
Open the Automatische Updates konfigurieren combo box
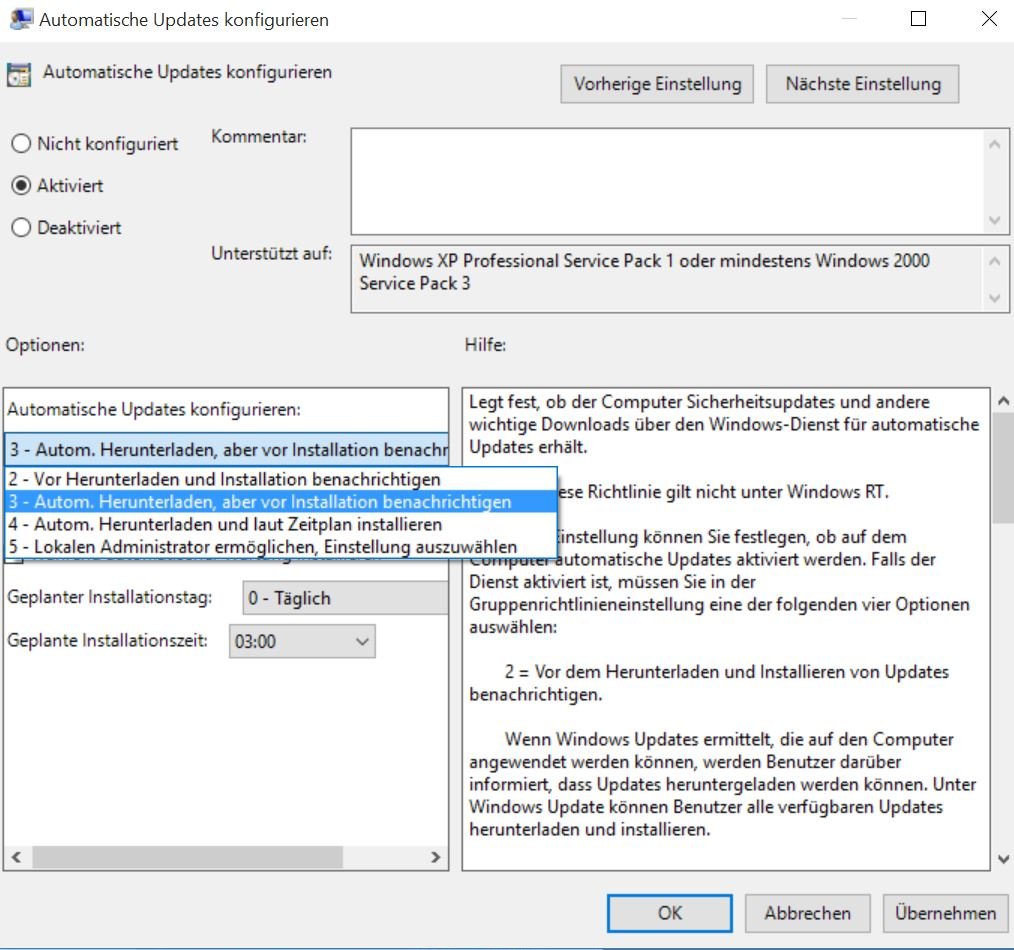[x=226, y=449]
